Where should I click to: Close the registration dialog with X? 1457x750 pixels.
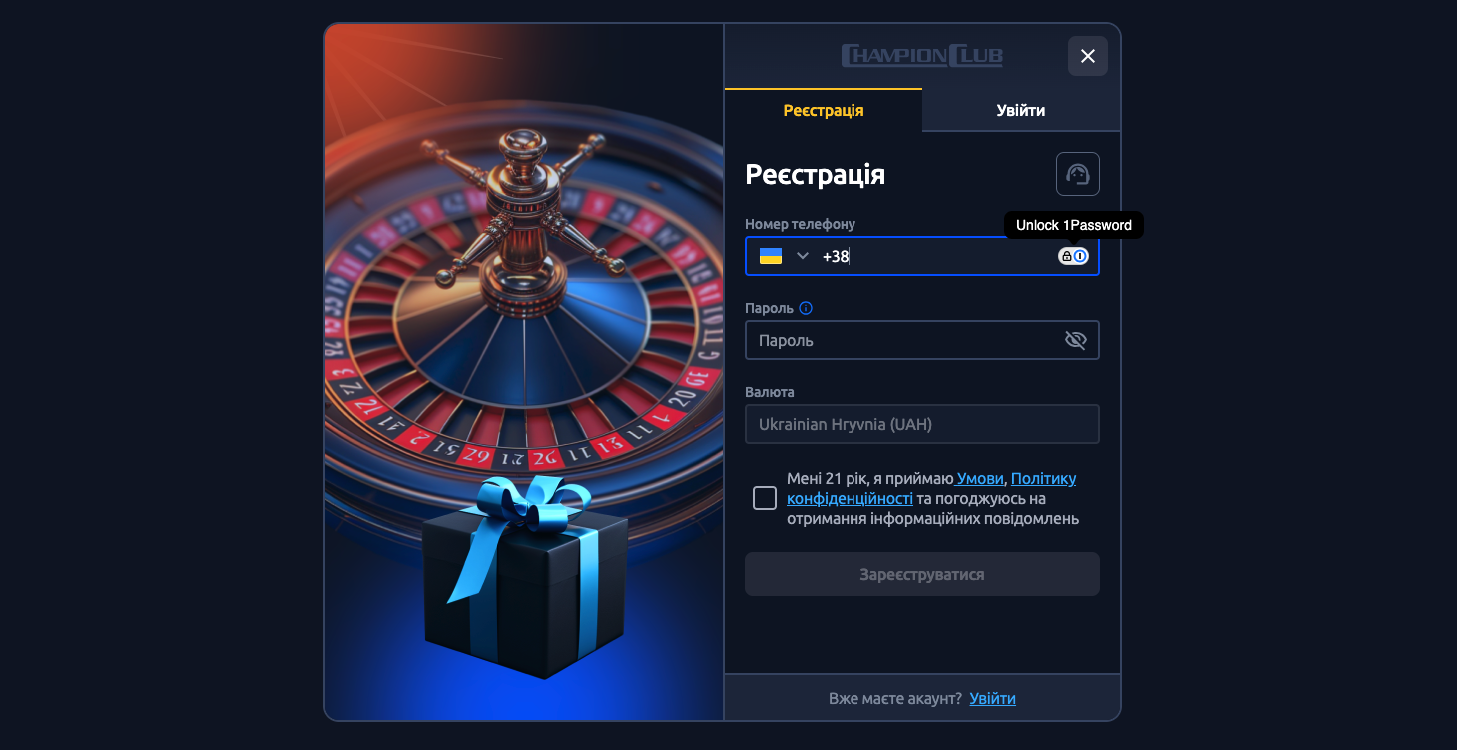click(1088, 56)
